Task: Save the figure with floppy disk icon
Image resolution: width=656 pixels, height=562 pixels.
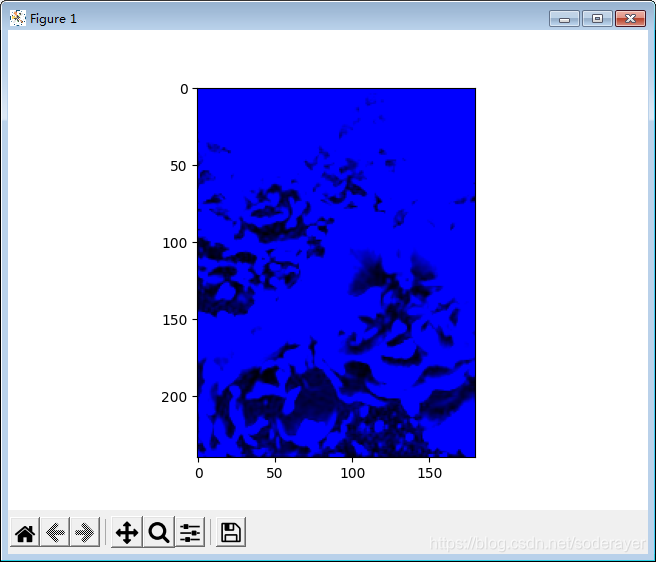Action: point(231,532)
